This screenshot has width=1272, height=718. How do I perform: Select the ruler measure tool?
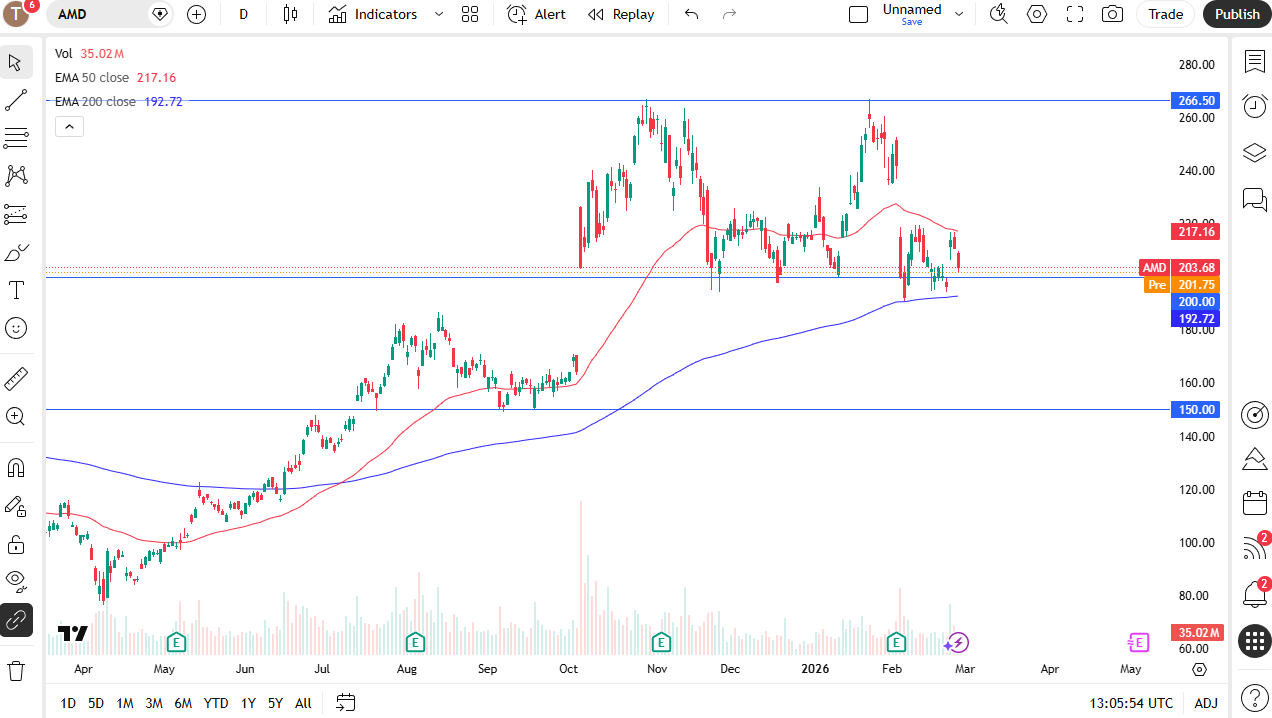pyautogui.click(x=16, y=379)
